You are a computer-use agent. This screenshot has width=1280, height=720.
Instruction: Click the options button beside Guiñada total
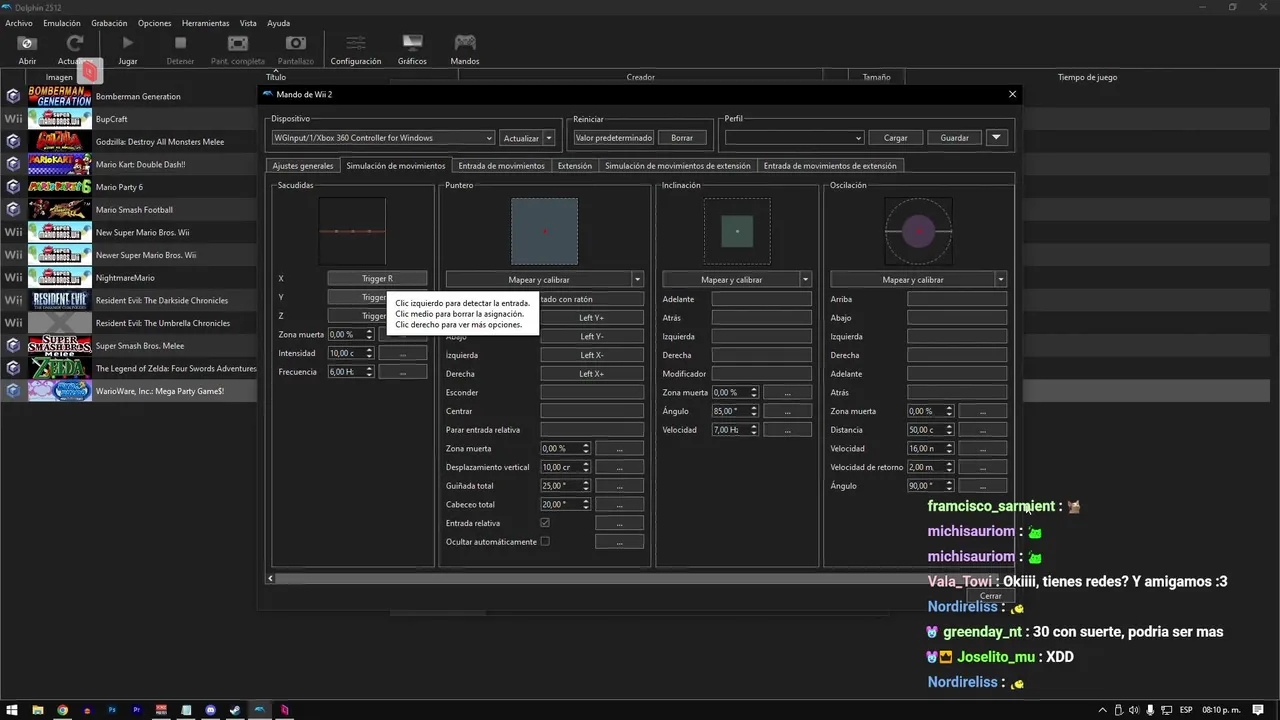tap(619, 486)
